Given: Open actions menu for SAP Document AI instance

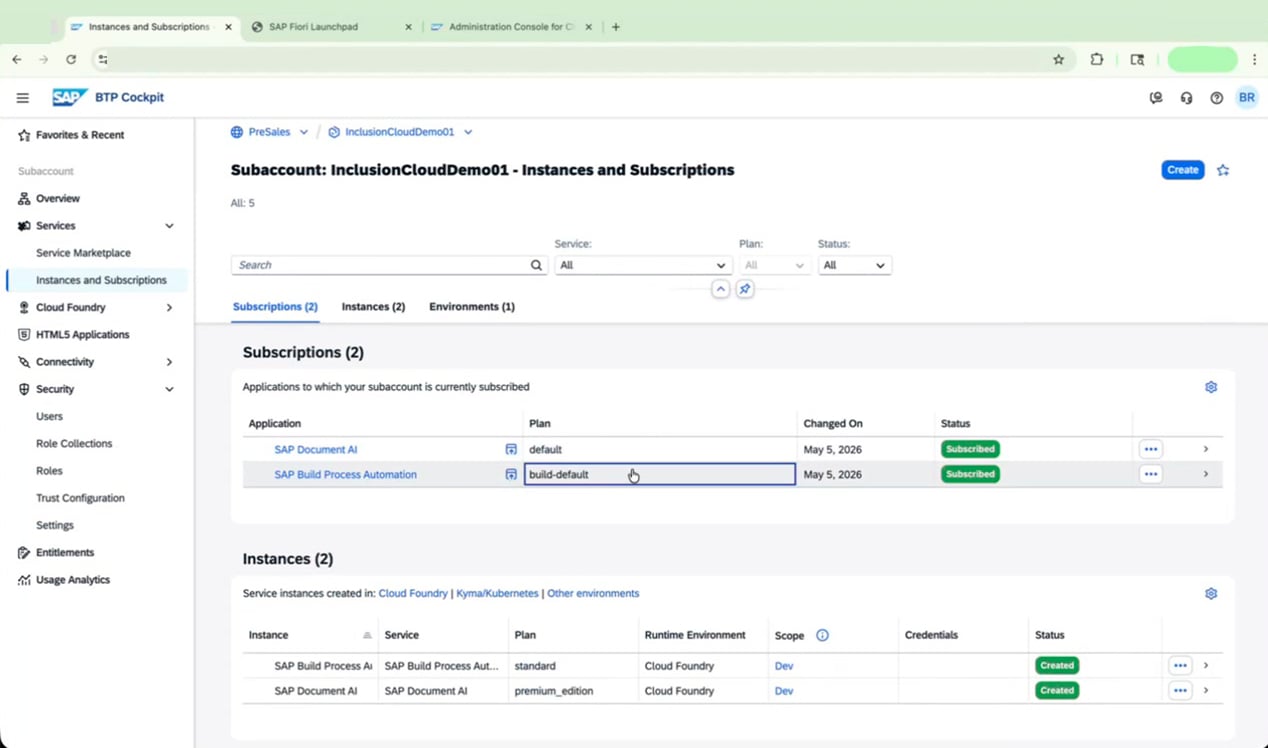Looking at the screenshot, I should click(x=1180, y=690).
